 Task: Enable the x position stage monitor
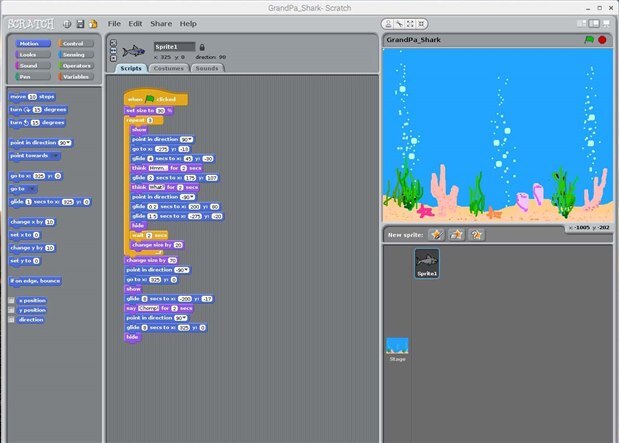point(11,300)
